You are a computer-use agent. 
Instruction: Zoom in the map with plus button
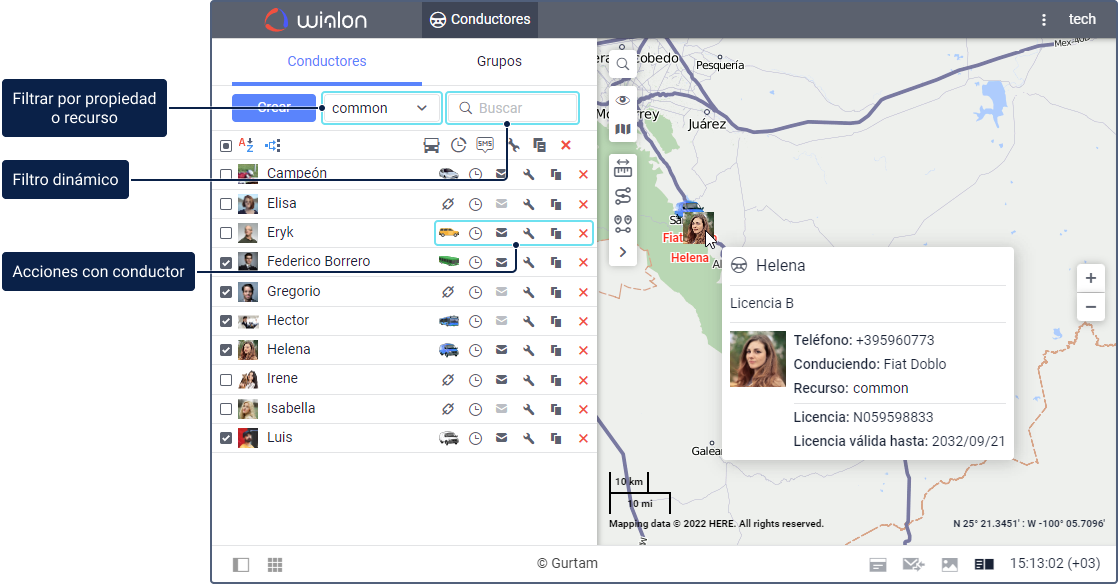point(1090,278)
